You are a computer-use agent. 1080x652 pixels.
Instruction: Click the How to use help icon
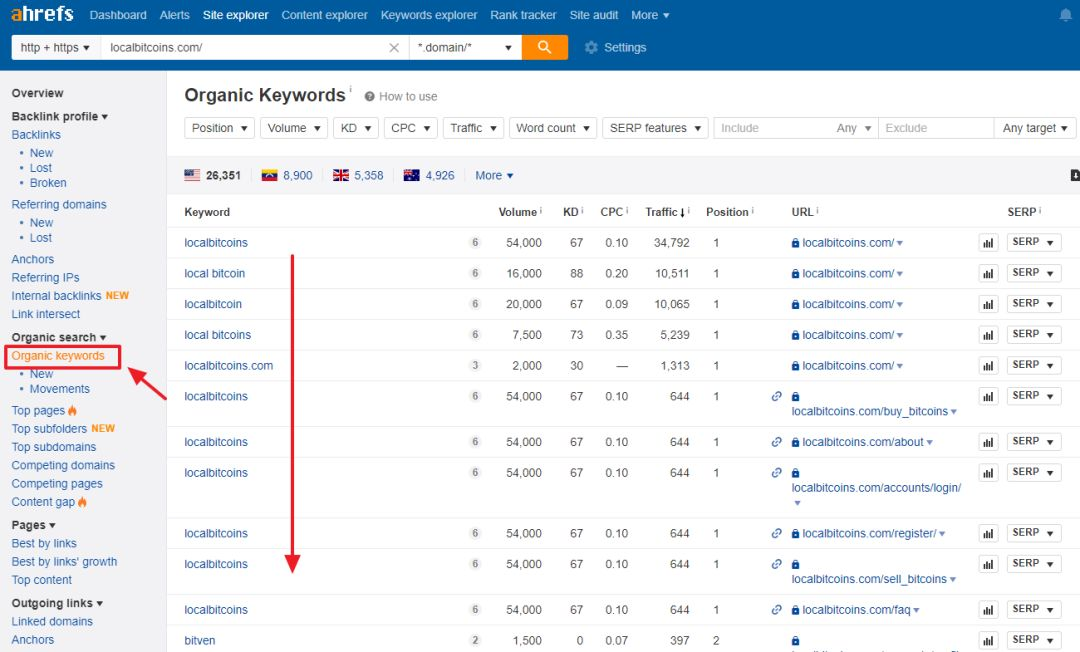(369, 96)
